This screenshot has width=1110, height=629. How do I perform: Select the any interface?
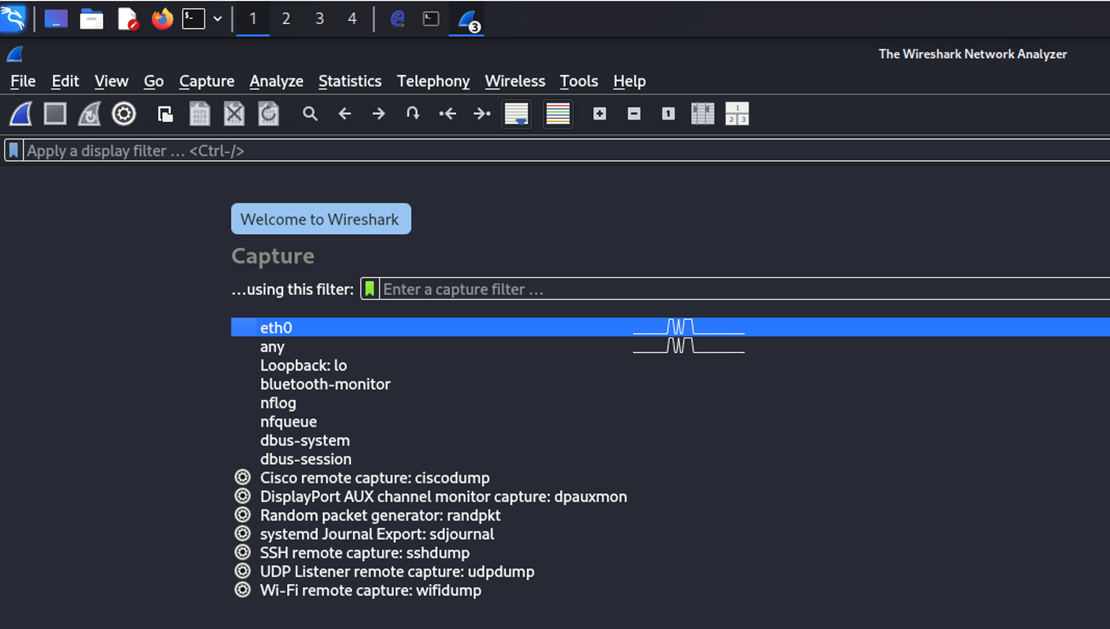click(x=670, y=346)
